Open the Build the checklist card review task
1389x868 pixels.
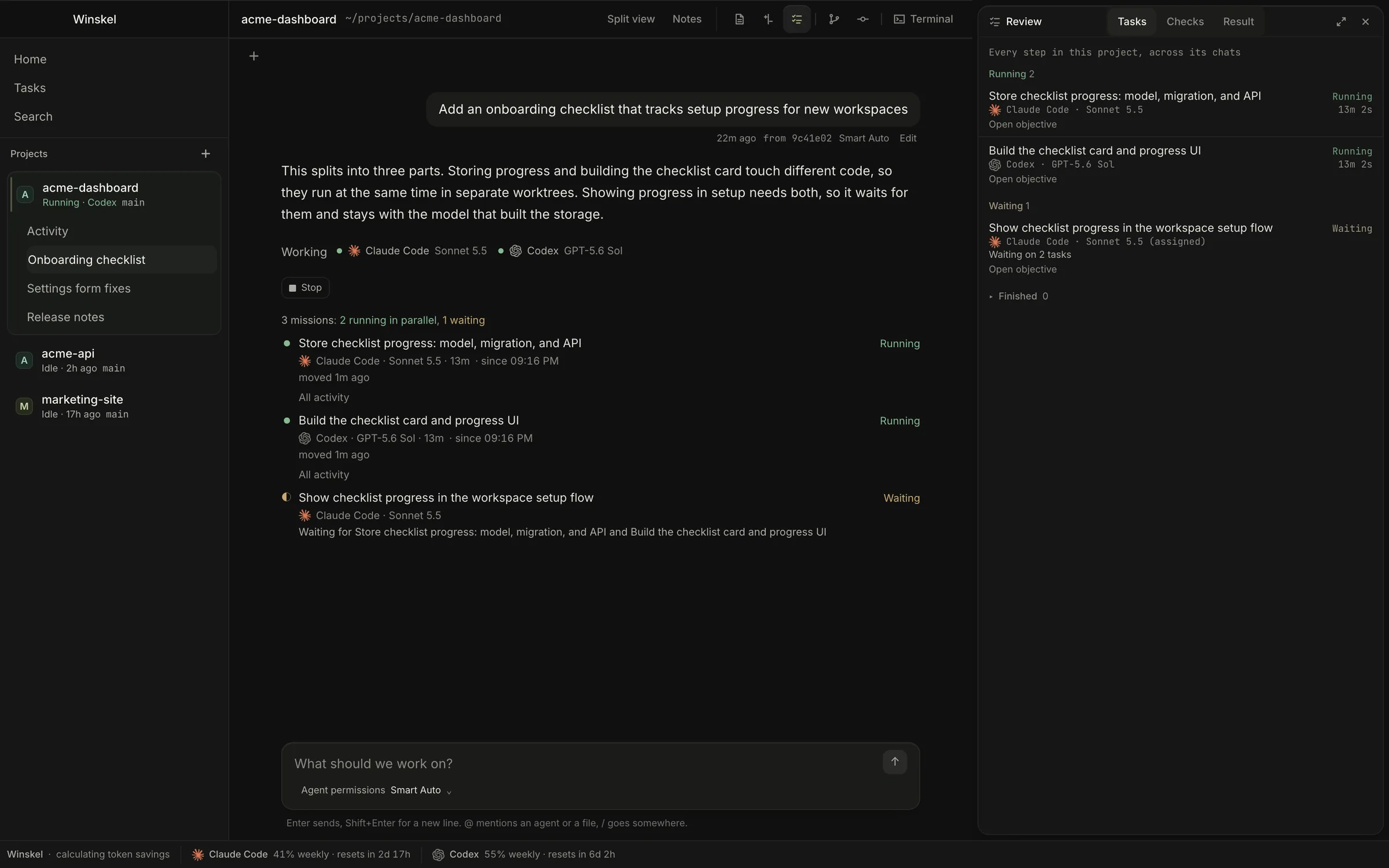pos(1180,164)
